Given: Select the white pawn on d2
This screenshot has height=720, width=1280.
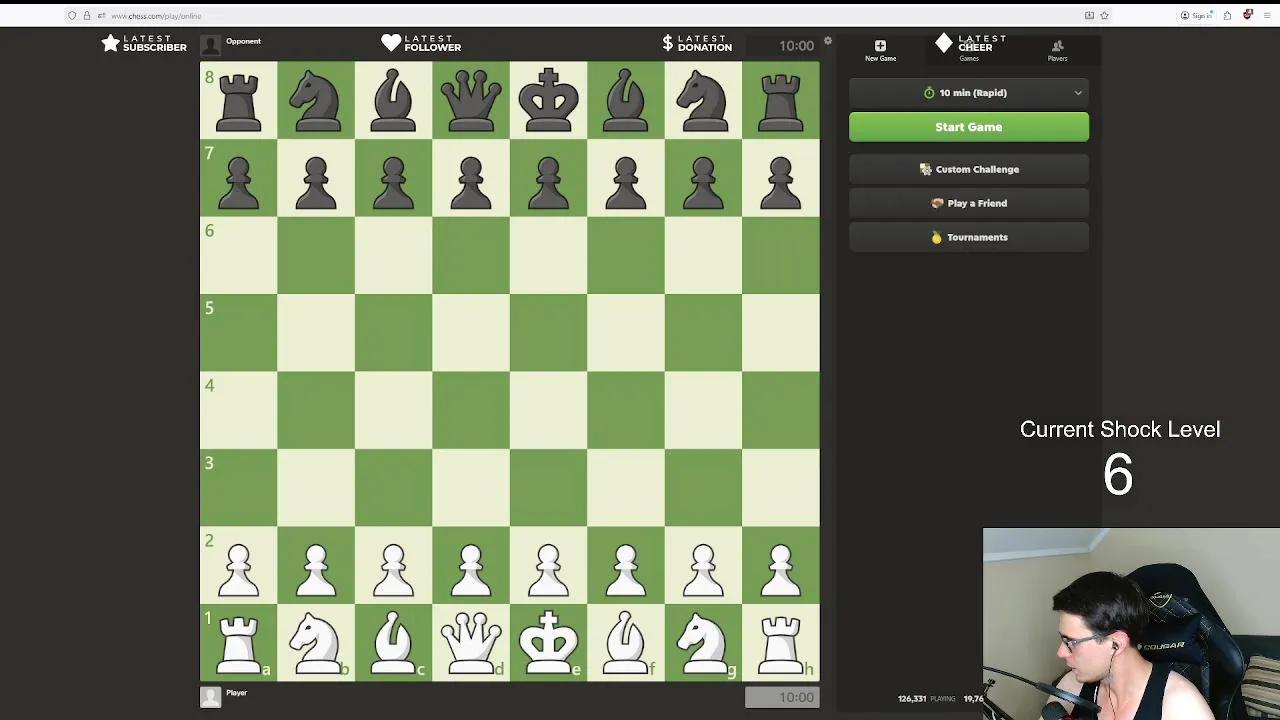Looking at the screenshot, I should 471,565.
